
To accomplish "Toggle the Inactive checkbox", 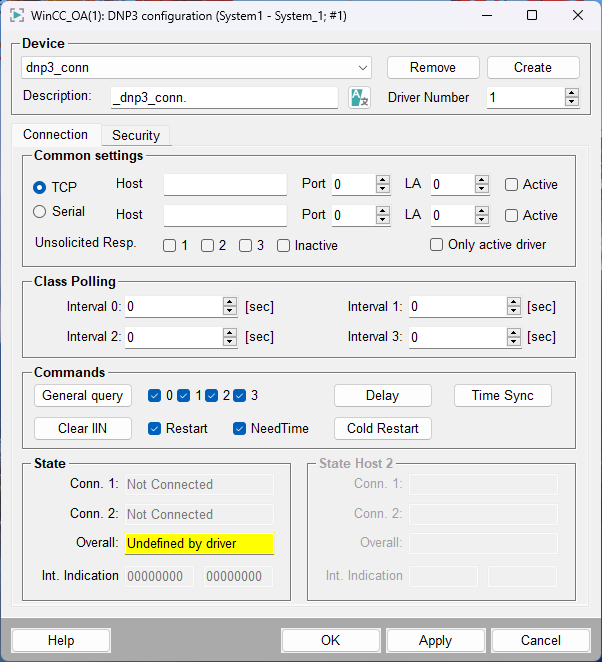I will click(283, 246).
